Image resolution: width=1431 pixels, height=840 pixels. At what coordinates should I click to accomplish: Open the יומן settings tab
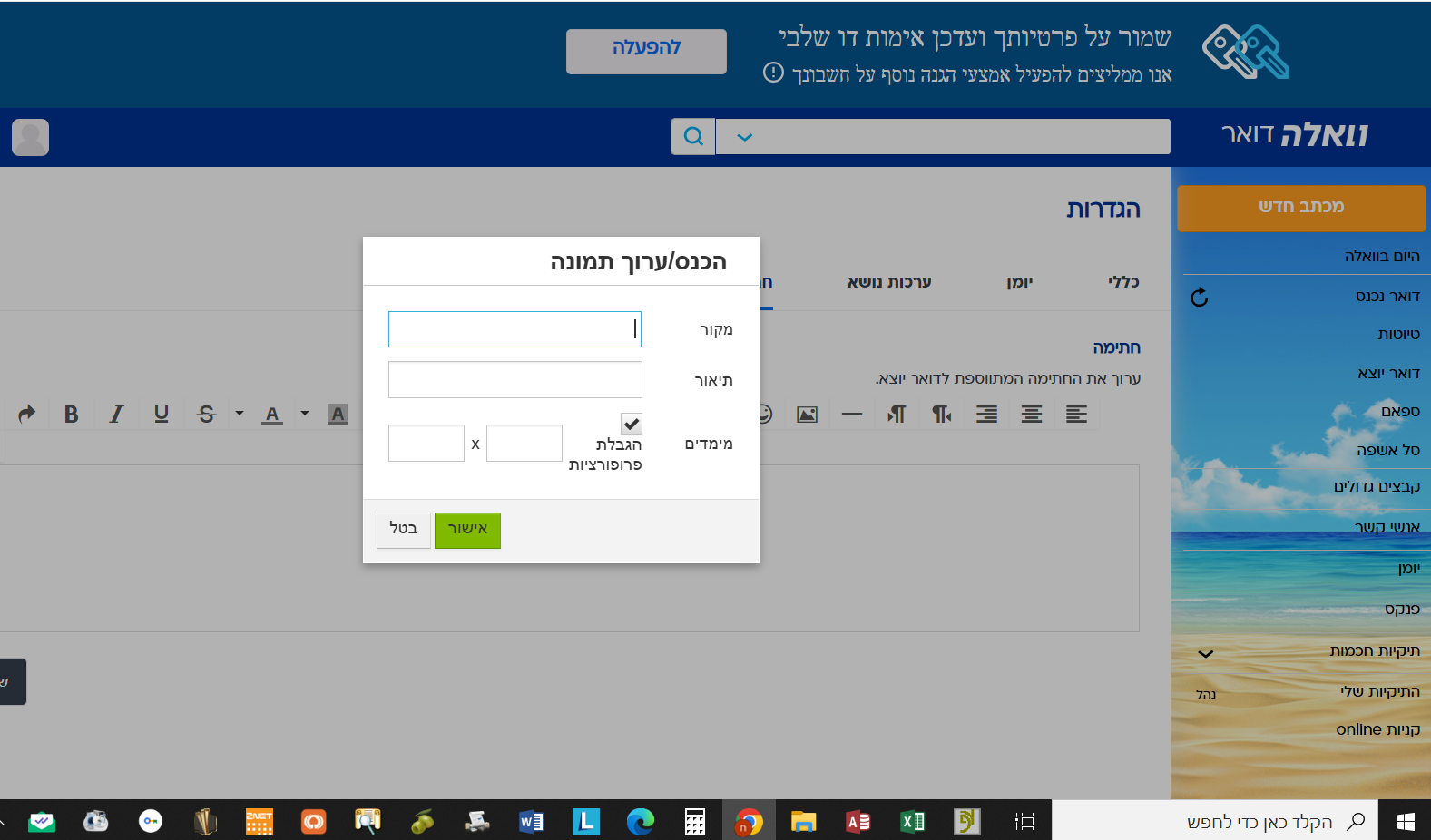[x=1020, y=282]
